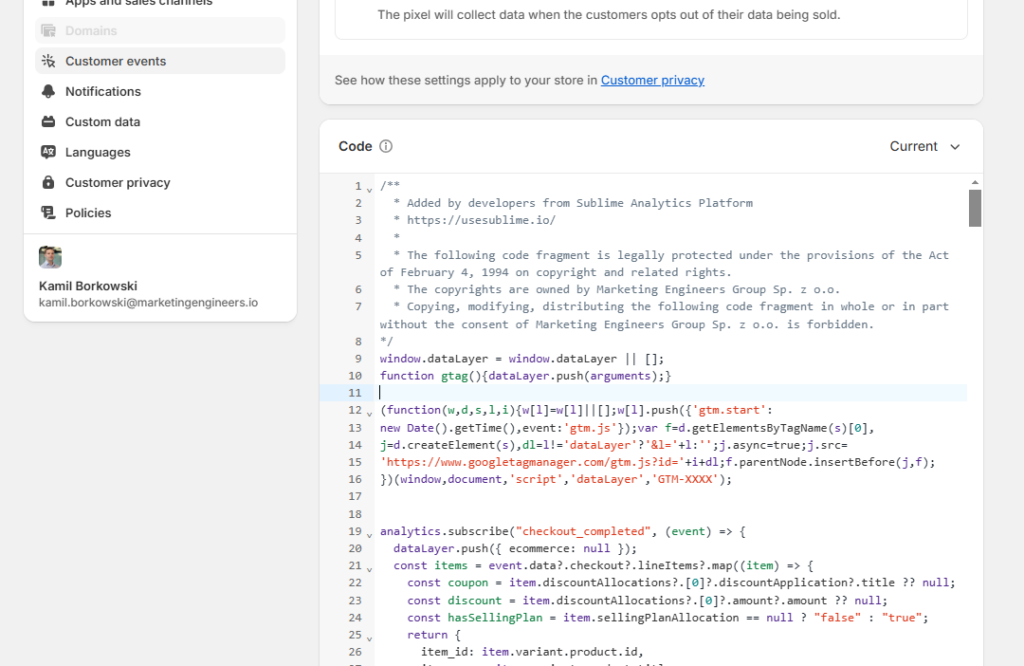Collapse the return block at line 25

tap(369, 636)
